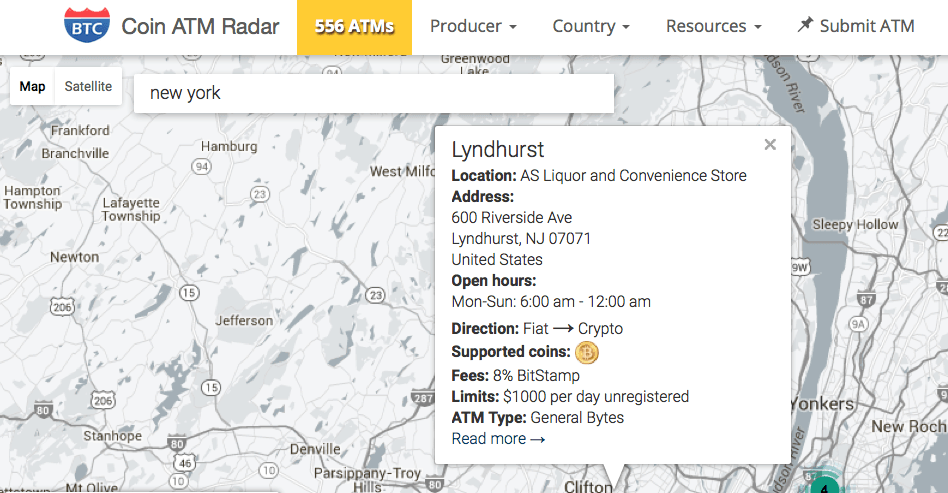The image size is (948, 493).
Task: Click the AS Liquor and Convenience Store text
Action: coord(633,175)
